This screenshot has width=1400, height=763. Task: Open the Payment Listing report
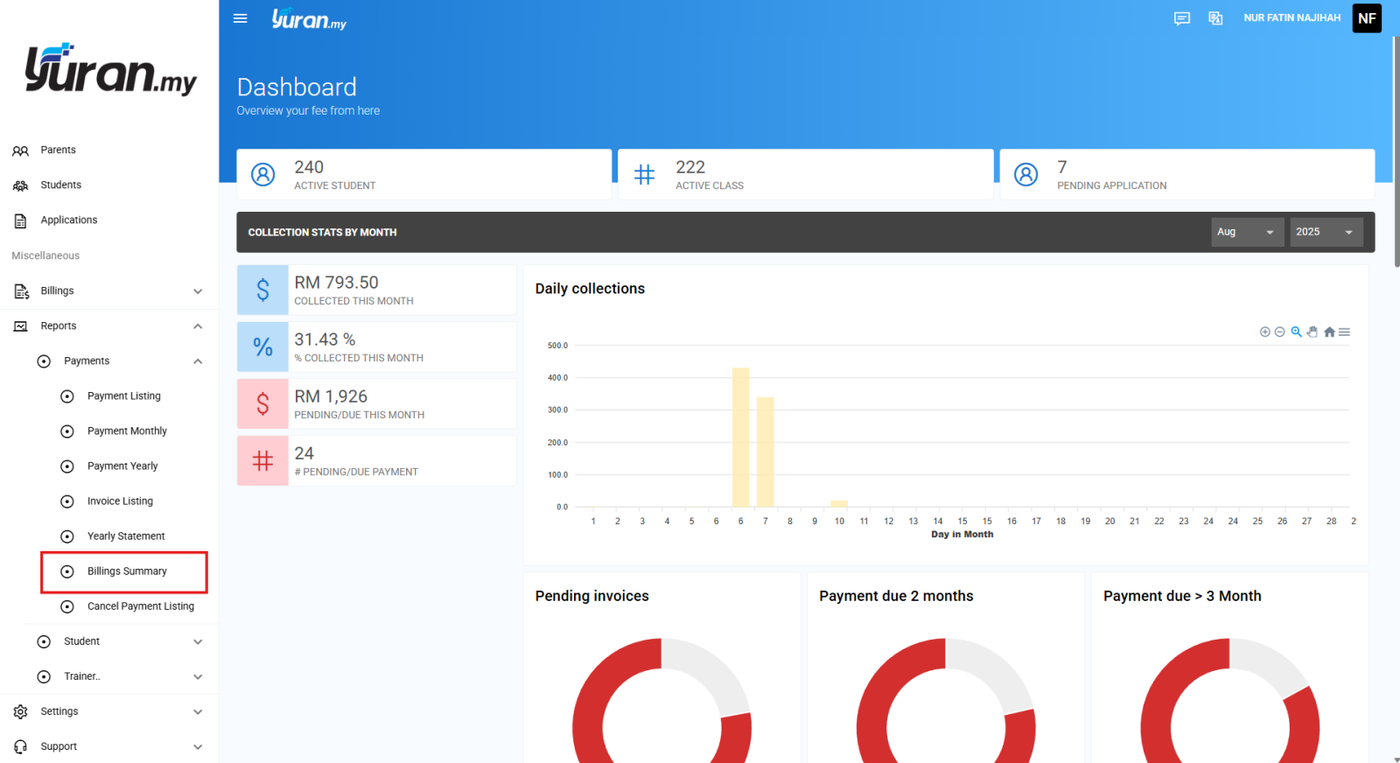123,396
